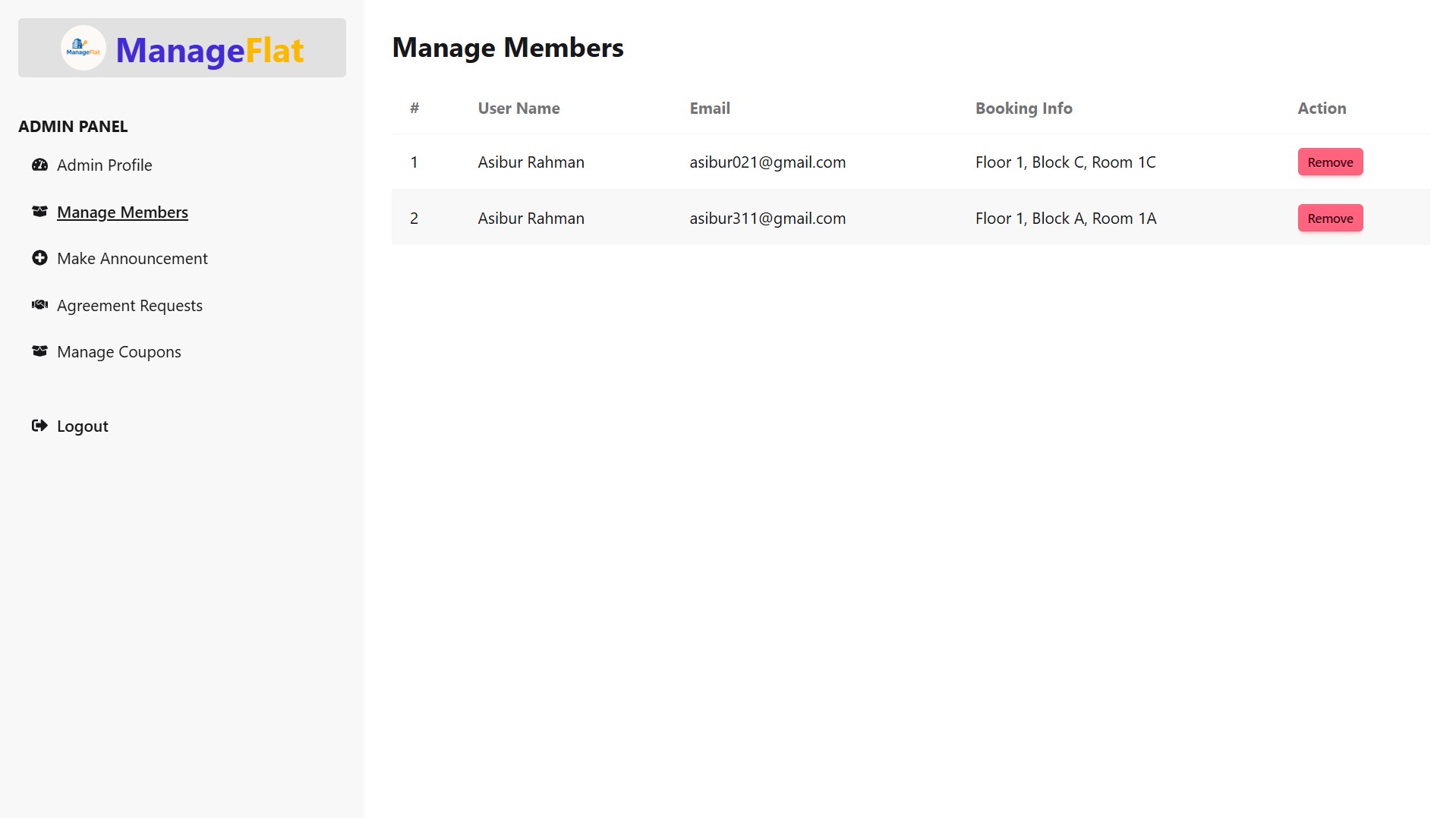Click the Admin Profile dashboard icon

[x=39, y=165]
